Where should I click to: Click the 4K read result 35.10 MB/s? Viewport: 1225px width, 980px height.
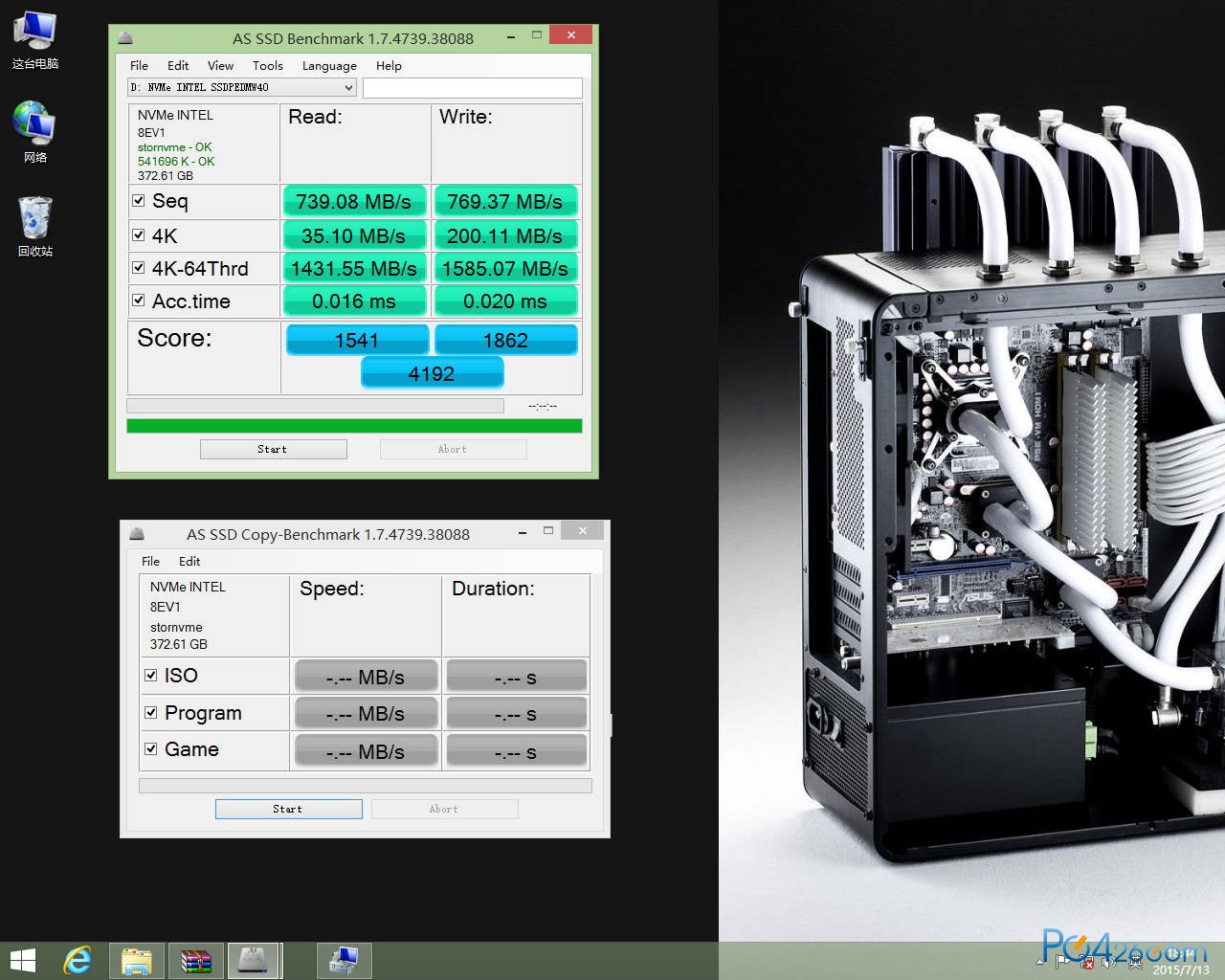click(353, 235)
